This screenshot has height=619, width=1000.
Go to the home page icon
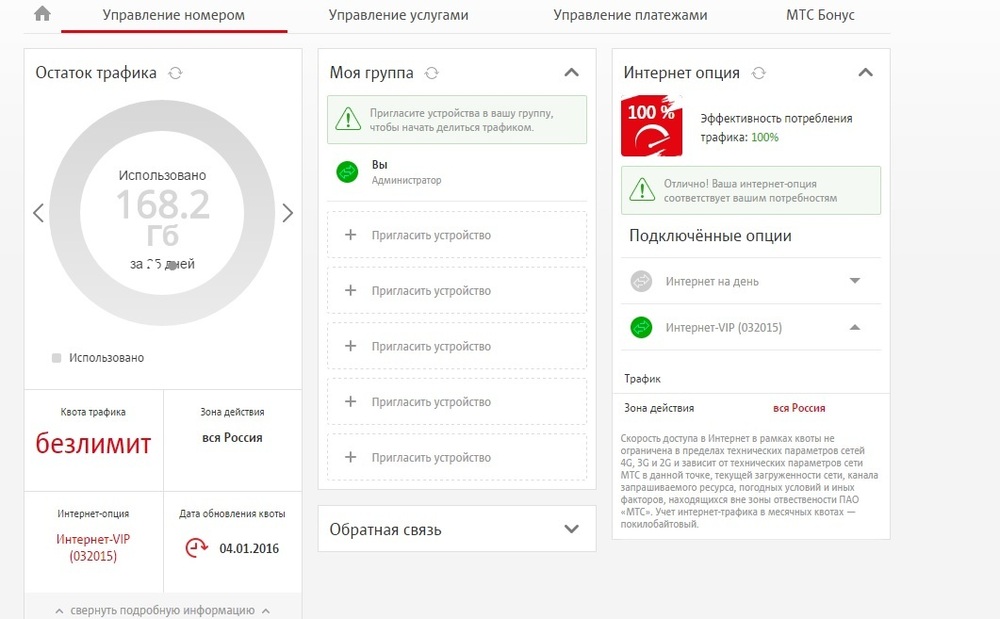42,13
